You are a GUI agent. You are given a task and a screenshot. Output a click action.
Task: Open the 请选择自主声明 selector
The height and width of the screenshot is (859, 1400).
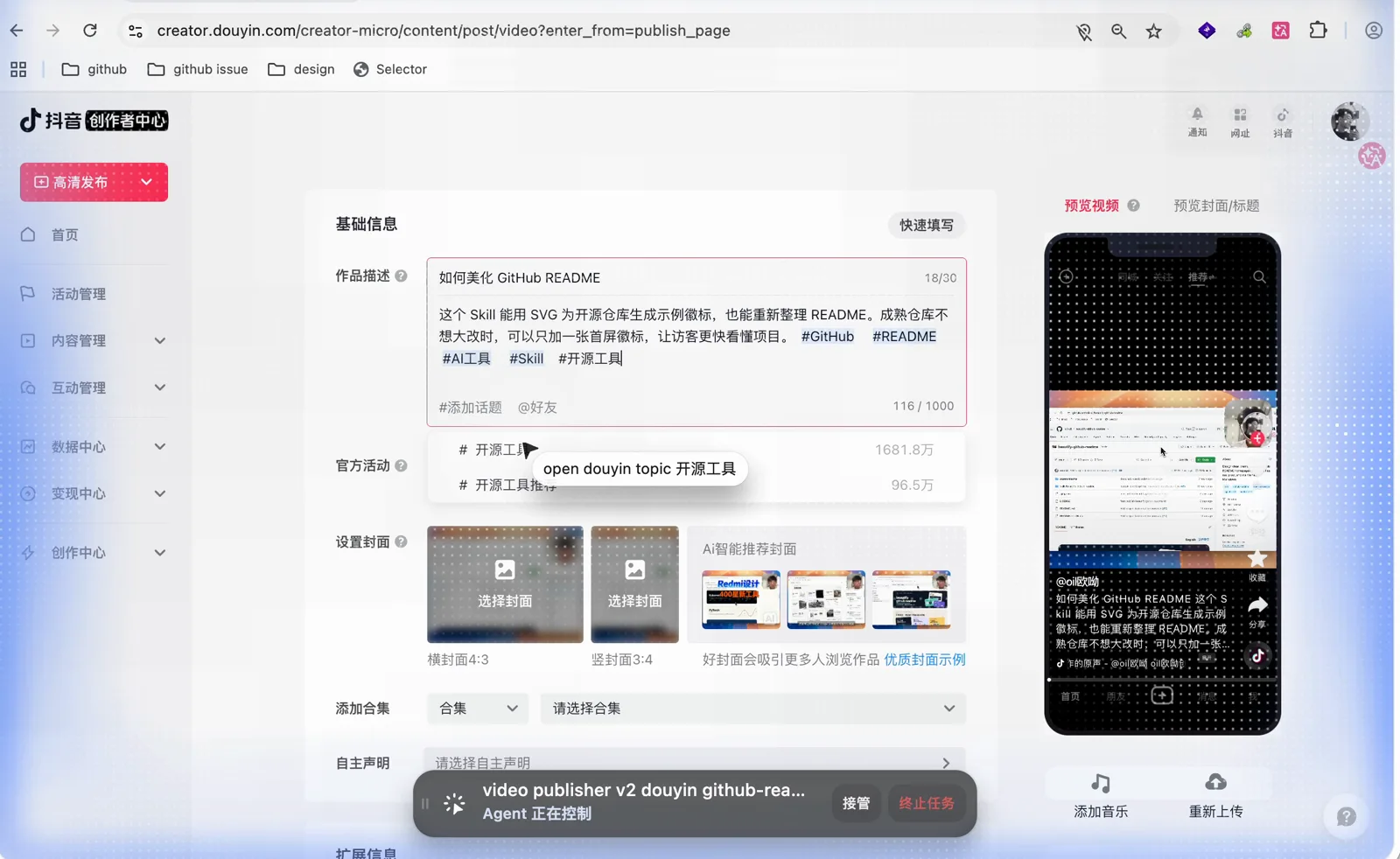coord(695,763)
